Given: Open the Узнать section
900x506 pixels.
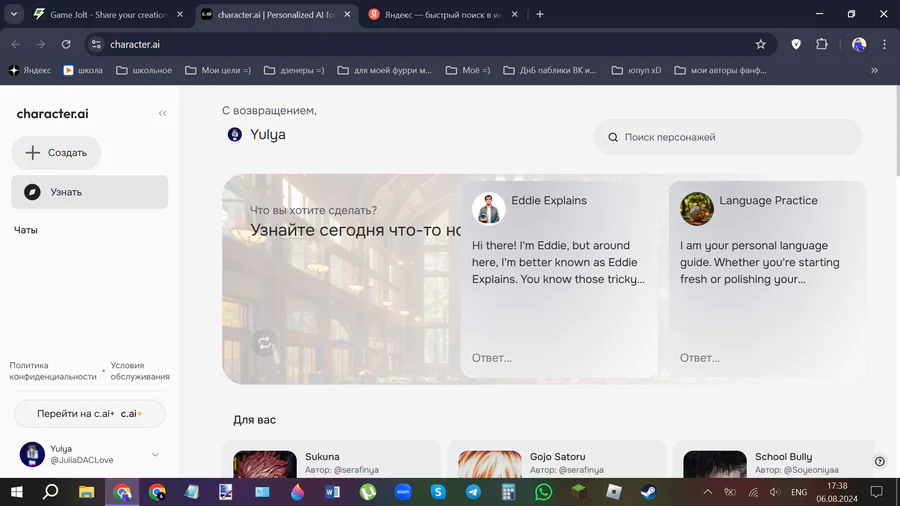Looking at the screenshot, I should pos(90,192).
